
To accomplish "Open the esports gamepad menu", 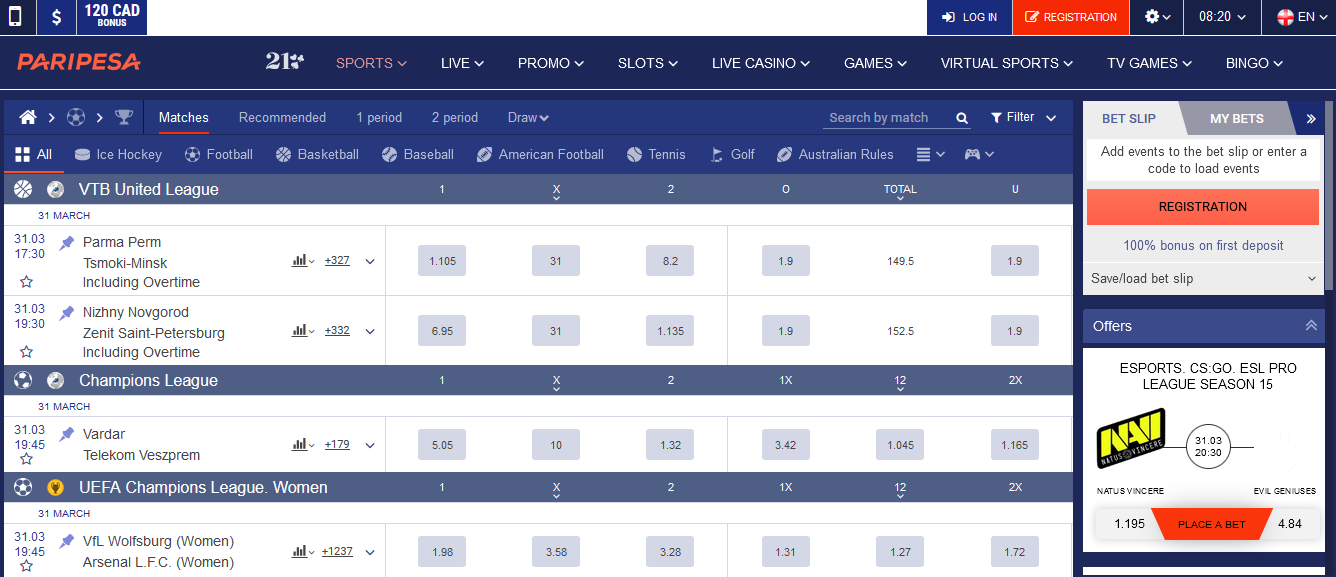I will [979, 154].
